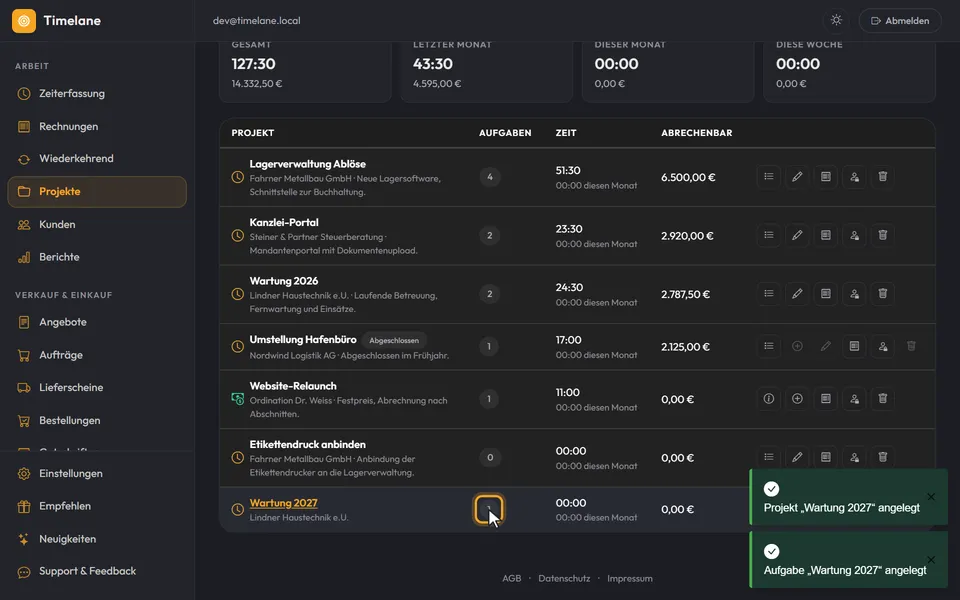Toggle the light/dark theme sun button
Viewport: 960px width, 600px height.
[836, 21]
